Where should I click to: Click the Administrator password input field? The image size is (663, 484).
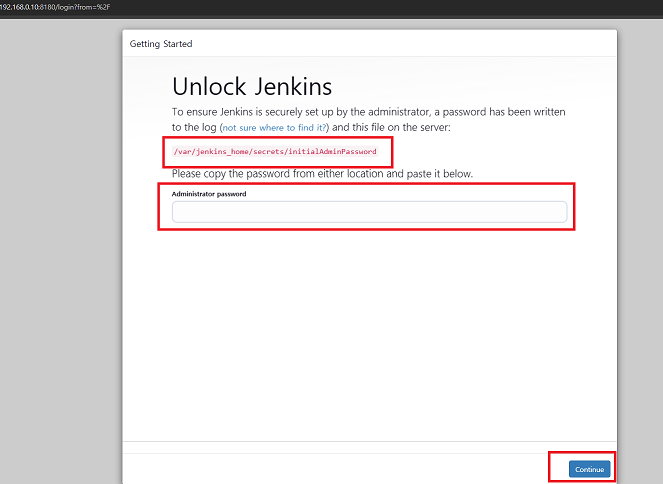[x=369, y=212]
